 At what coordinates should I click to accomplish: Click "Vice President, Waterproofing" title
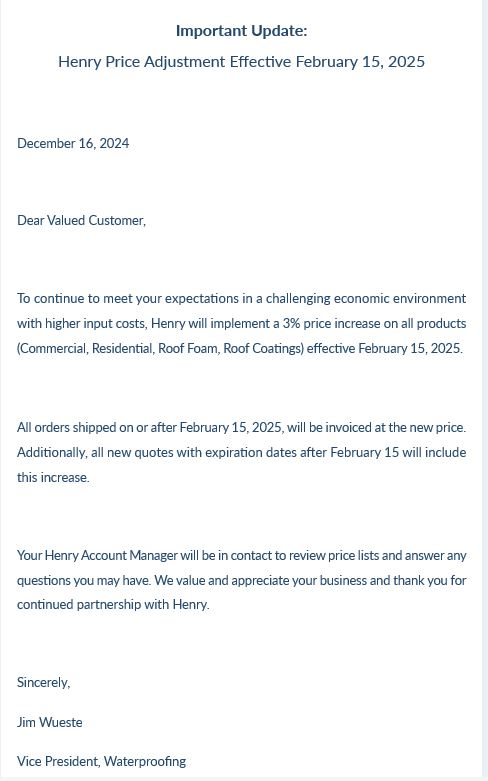(x=102, y=761)
